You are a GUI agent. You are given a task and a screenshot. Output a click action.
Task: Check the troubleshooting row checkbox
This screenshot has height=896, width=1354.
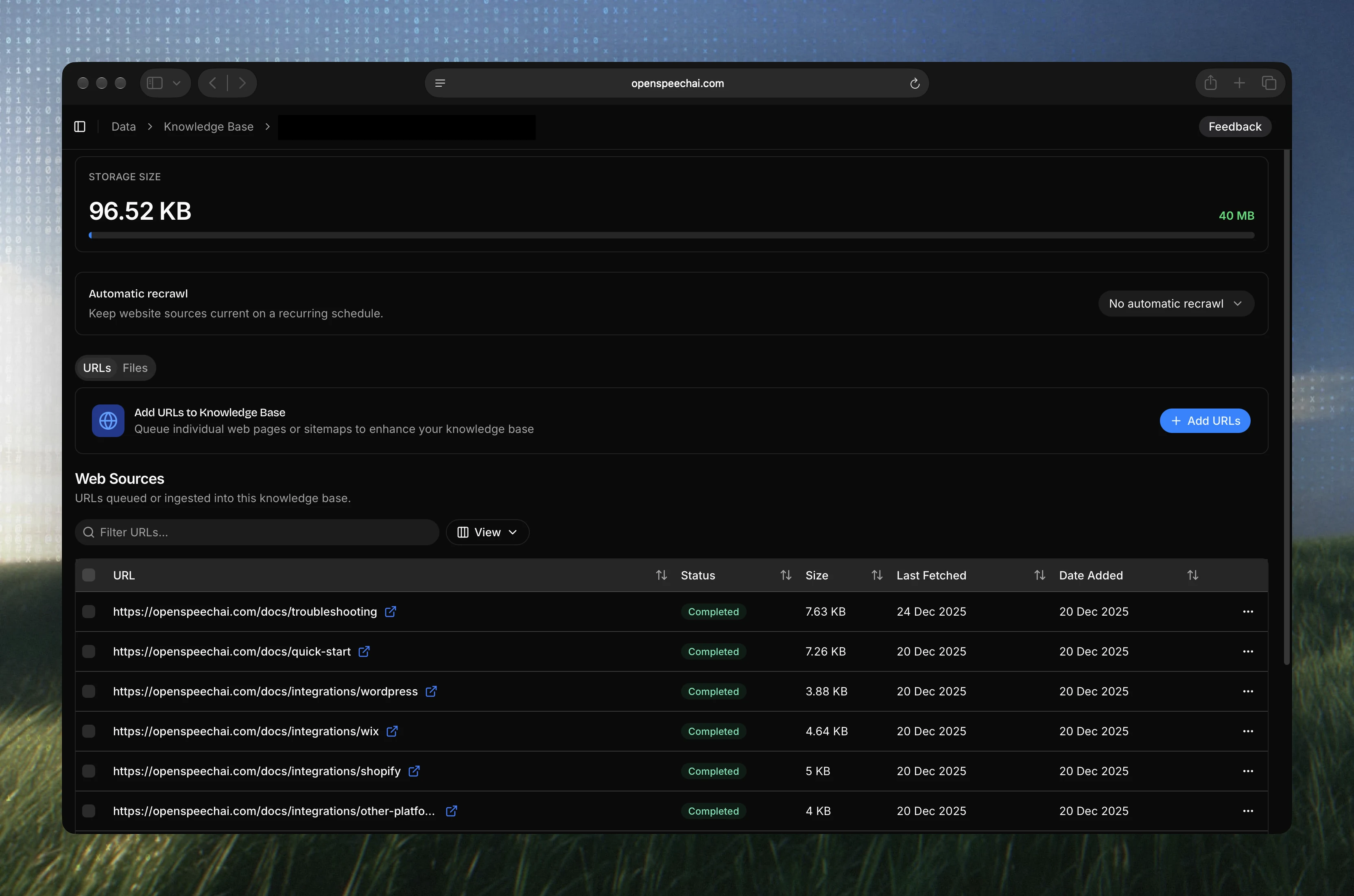click(x=89, y=612)
